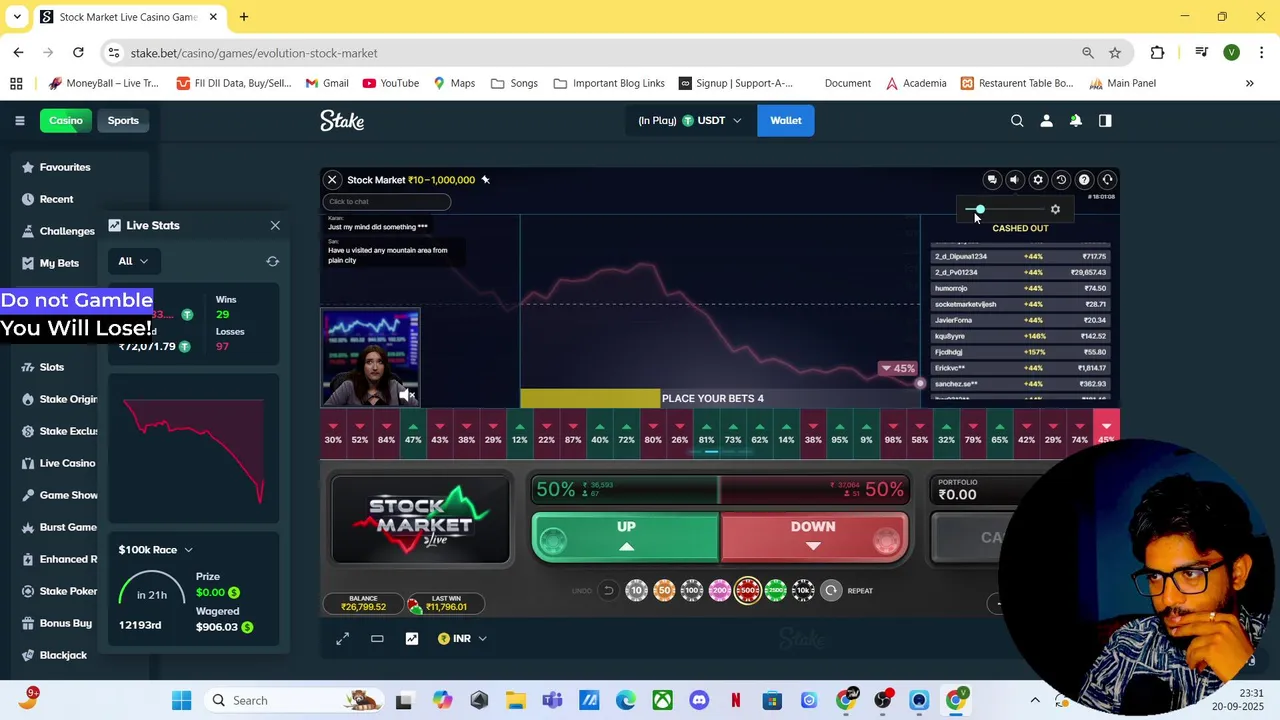Select the 2500 chip

tap(775, 591)
